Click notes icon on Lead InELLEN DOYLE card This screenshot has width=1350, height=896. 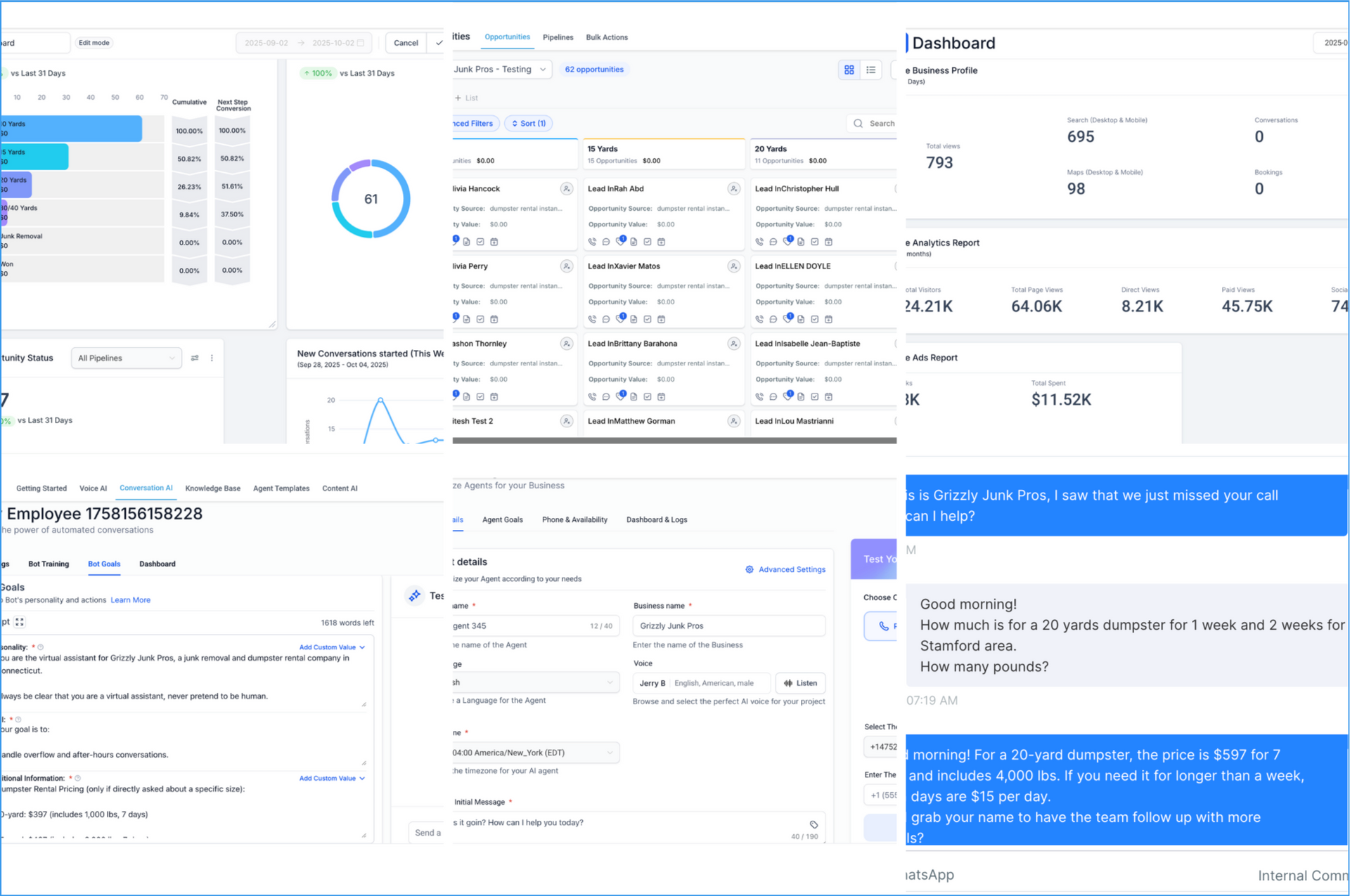(x=801, y=319)
